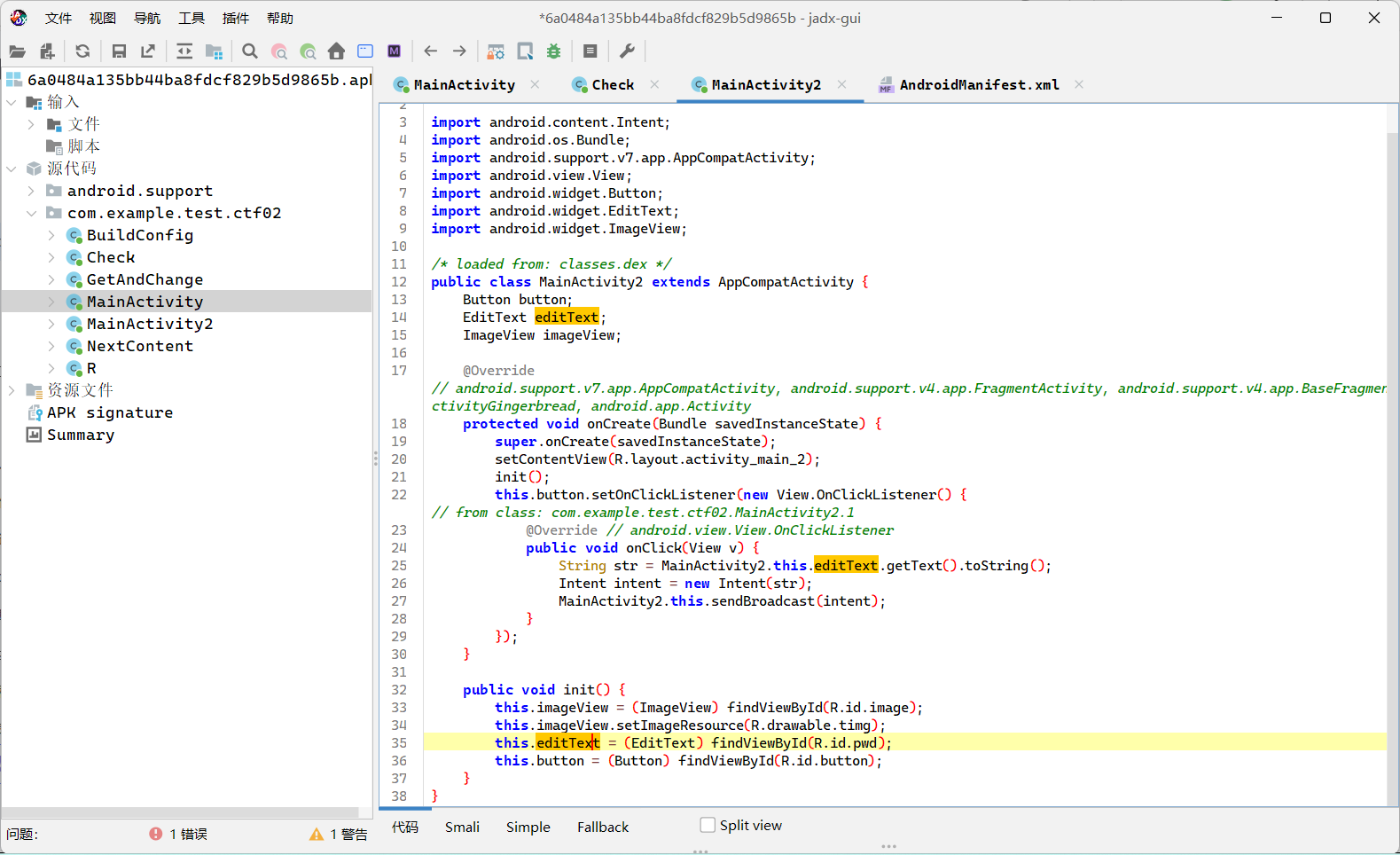Collapse the com.example.test.ctf02 package
The image size is (1400, 855).
point(31,213)
